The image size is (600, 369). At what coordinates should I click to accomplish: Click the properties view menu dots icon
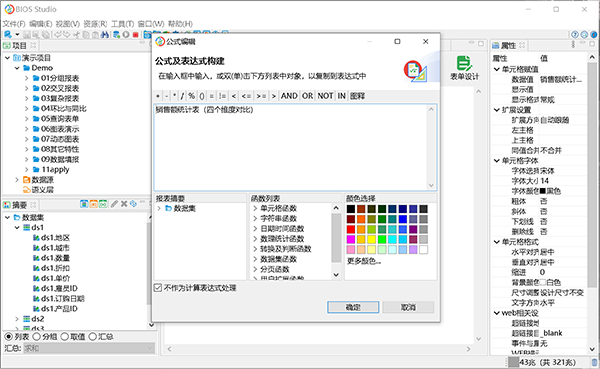click(573, 45)
